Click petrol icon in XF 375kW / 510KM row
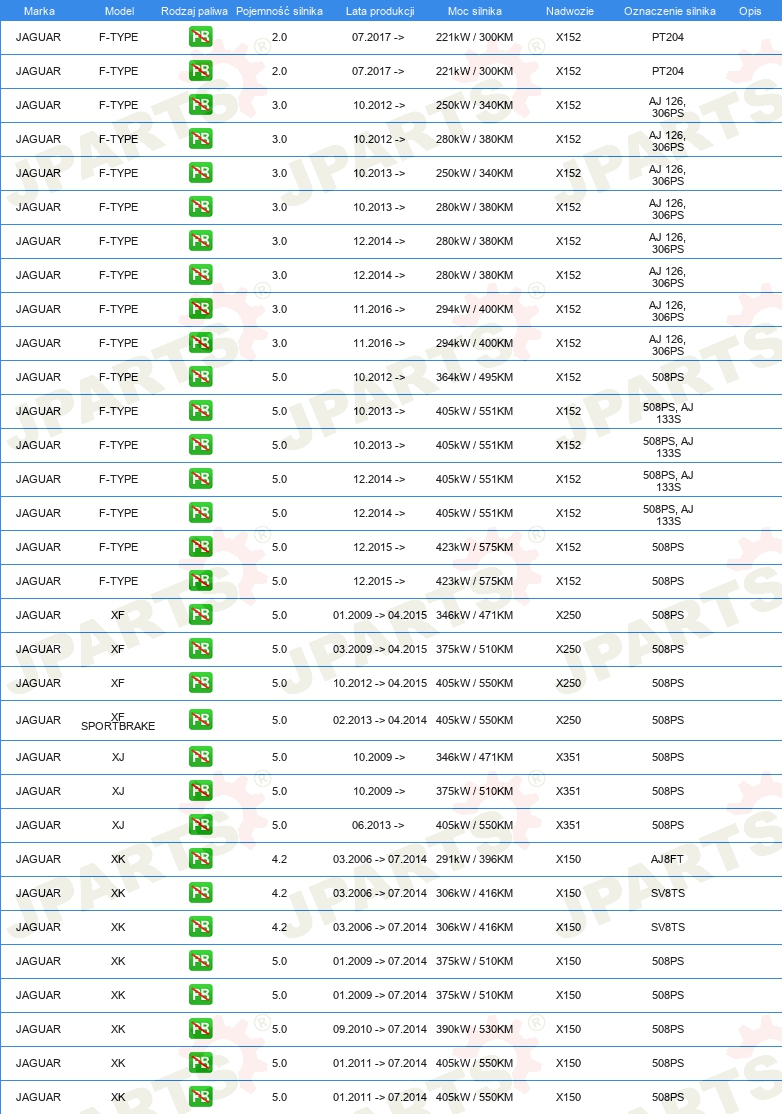782x1114 pixels. (201, 649)
